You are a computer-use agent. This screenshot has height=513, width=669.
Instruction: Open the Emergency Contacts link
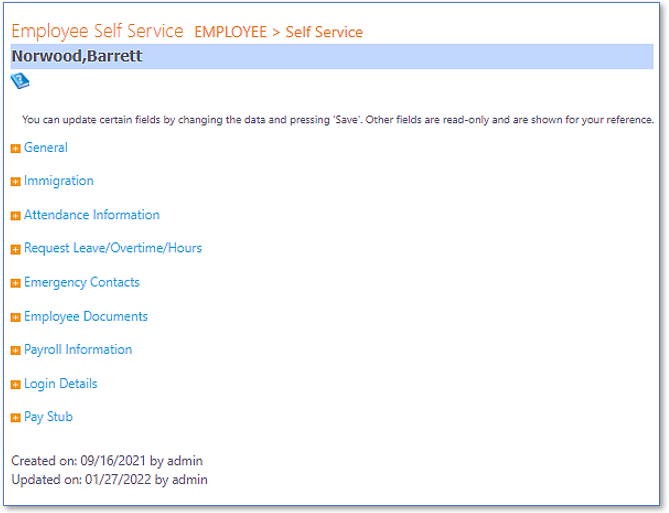coord(82,283)
